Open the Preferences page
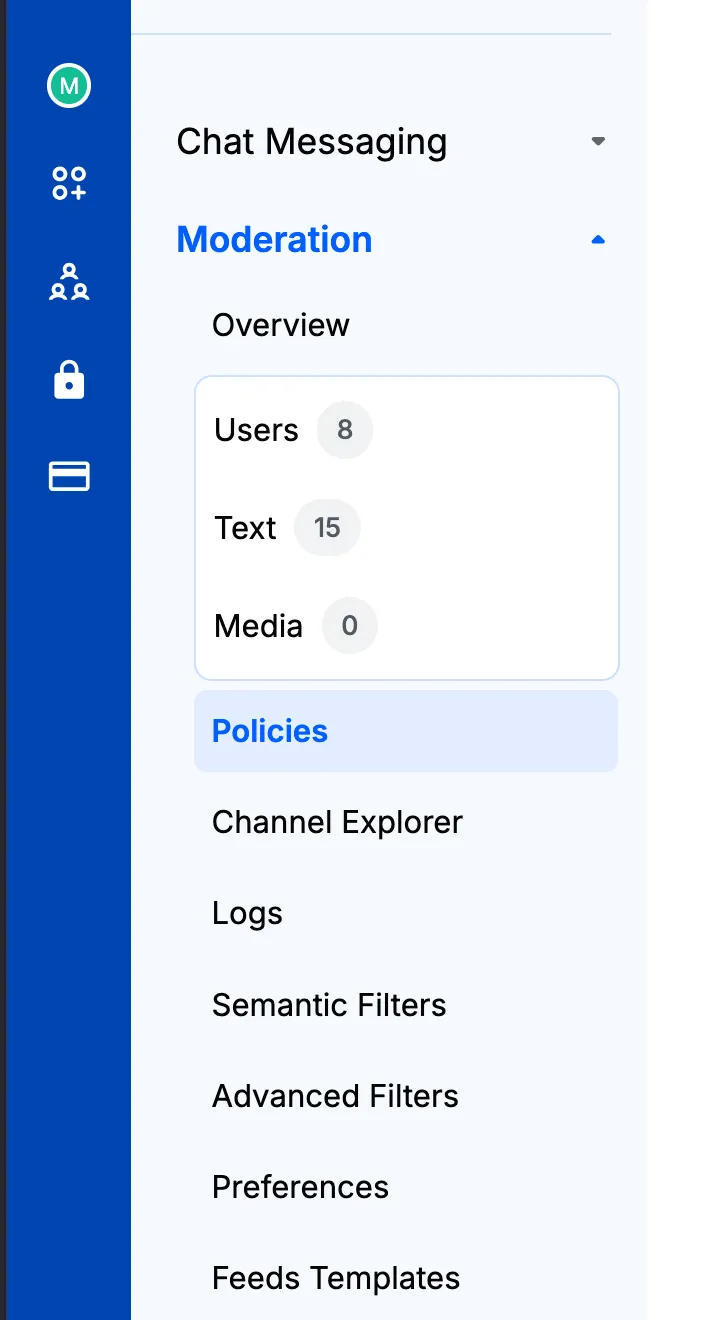This screenshot has width=724, height=1320. tap(300, 1187)
